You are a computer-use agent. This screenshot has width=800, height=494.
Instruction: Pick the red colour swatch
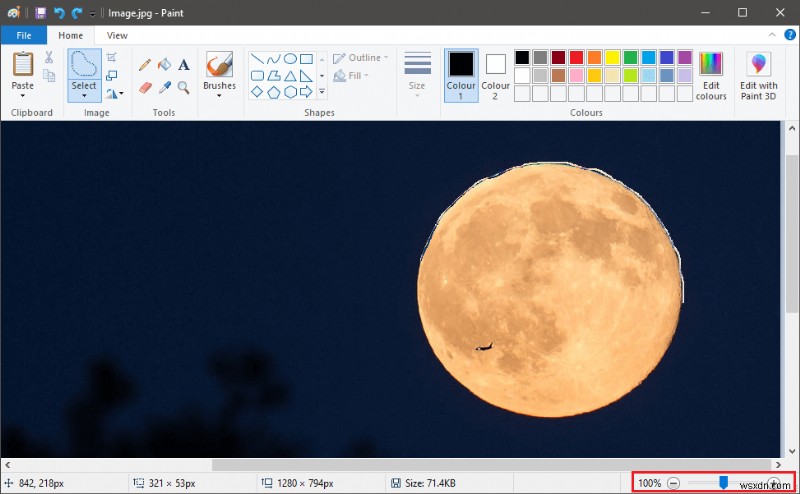(576, 58)
